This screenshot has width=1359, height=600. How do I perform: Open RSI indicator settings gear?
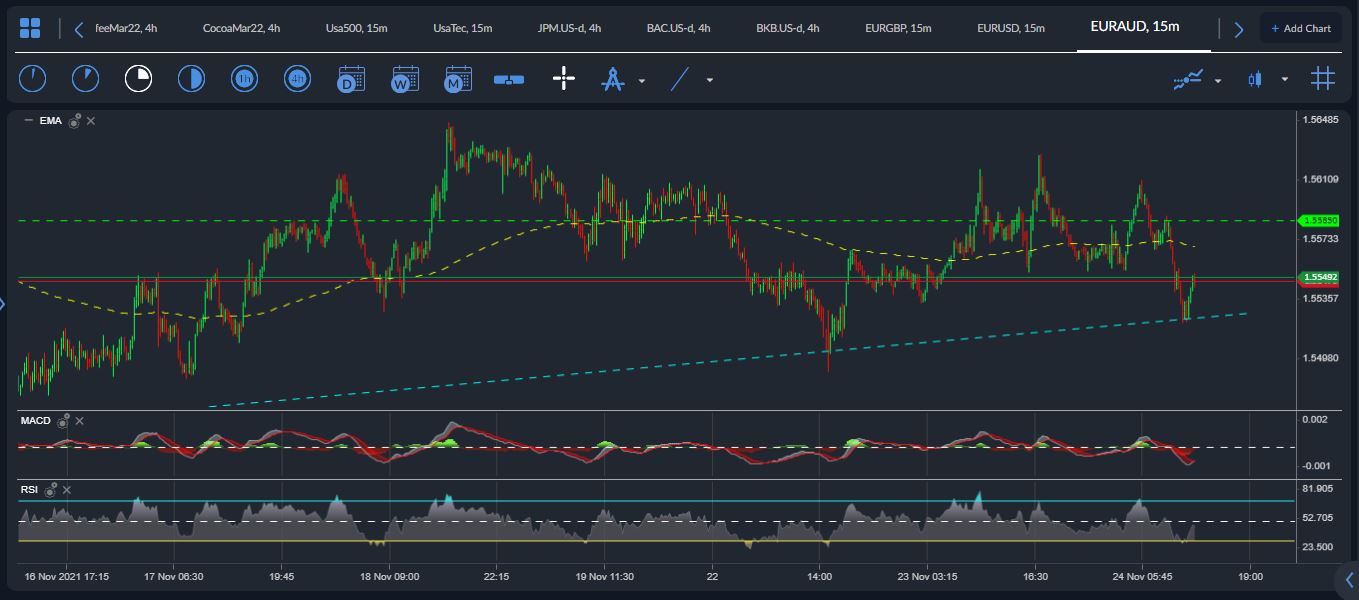[x=50, y=490]
